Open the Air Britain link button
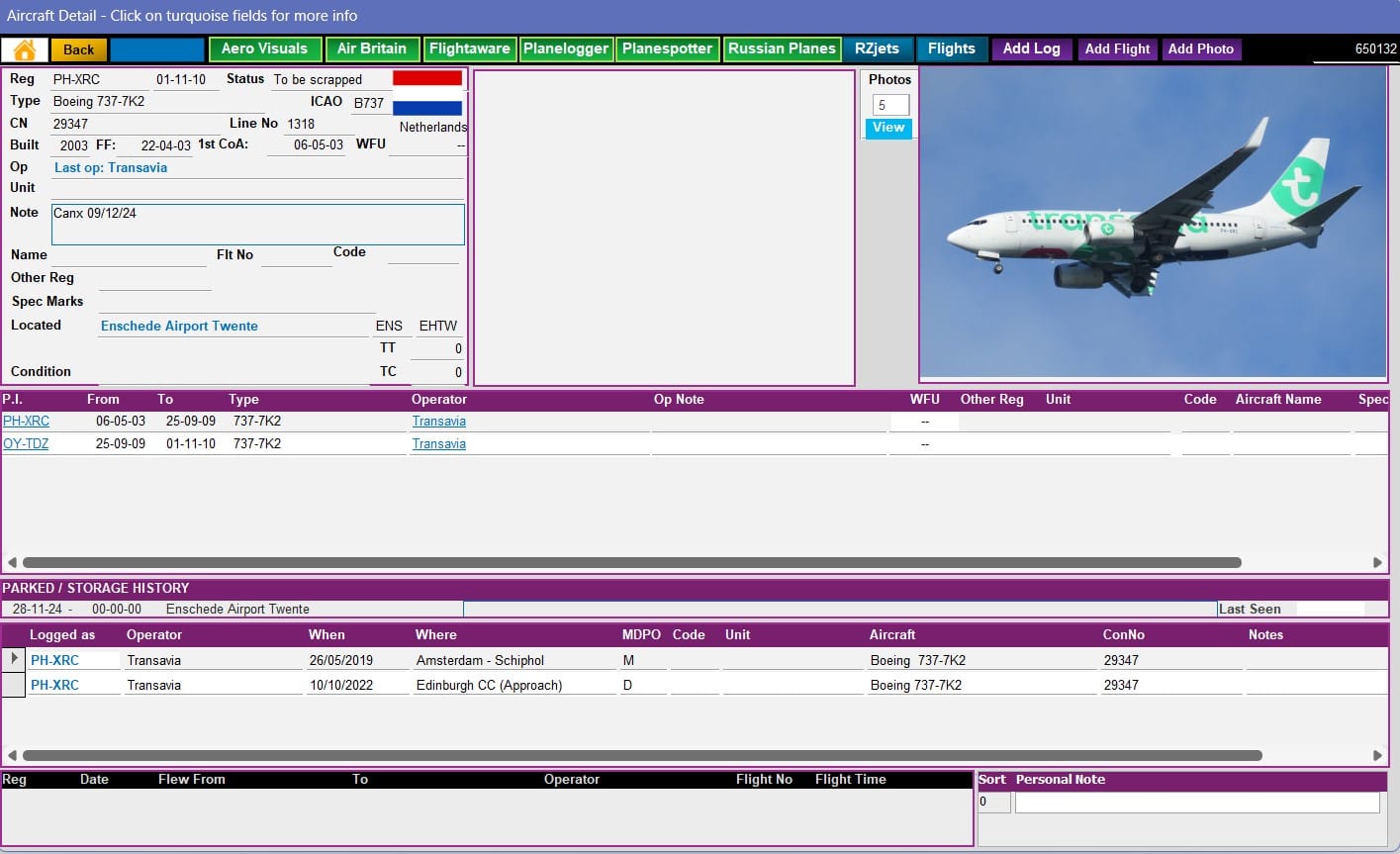Viewport: 1400px width, 854px height. (372, 48)
